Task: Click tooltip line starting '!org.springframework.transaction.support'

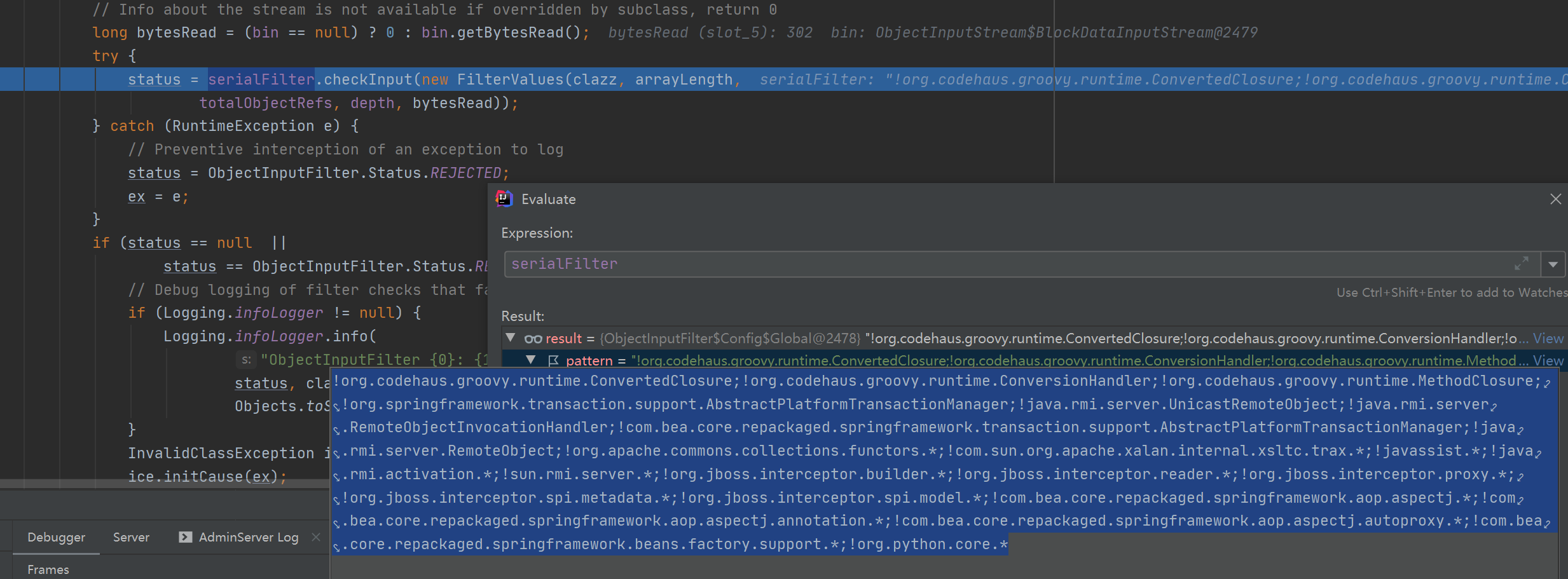Action: pos(914,404)
